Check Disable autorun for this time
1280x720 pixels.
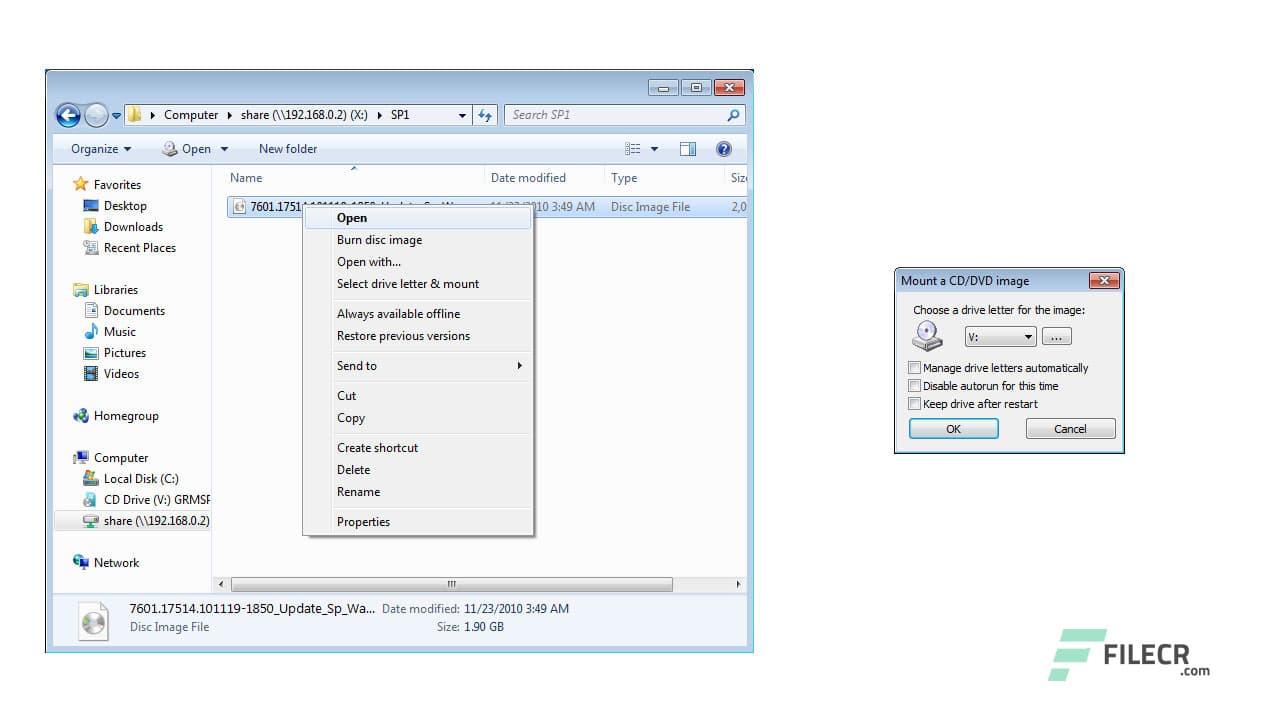(914, 385)
